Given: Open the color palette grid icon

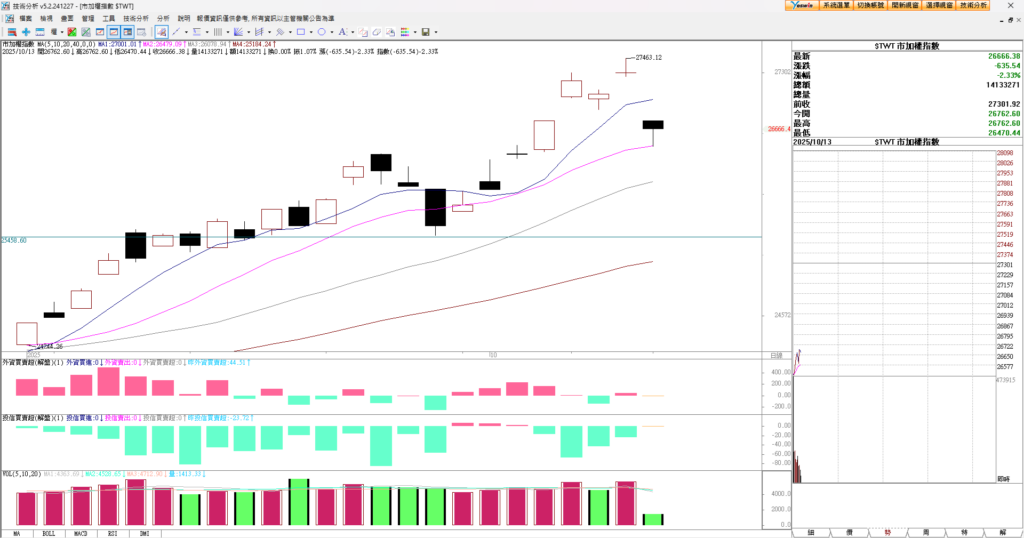Looking at the screenshot, I should pos(404,32).
